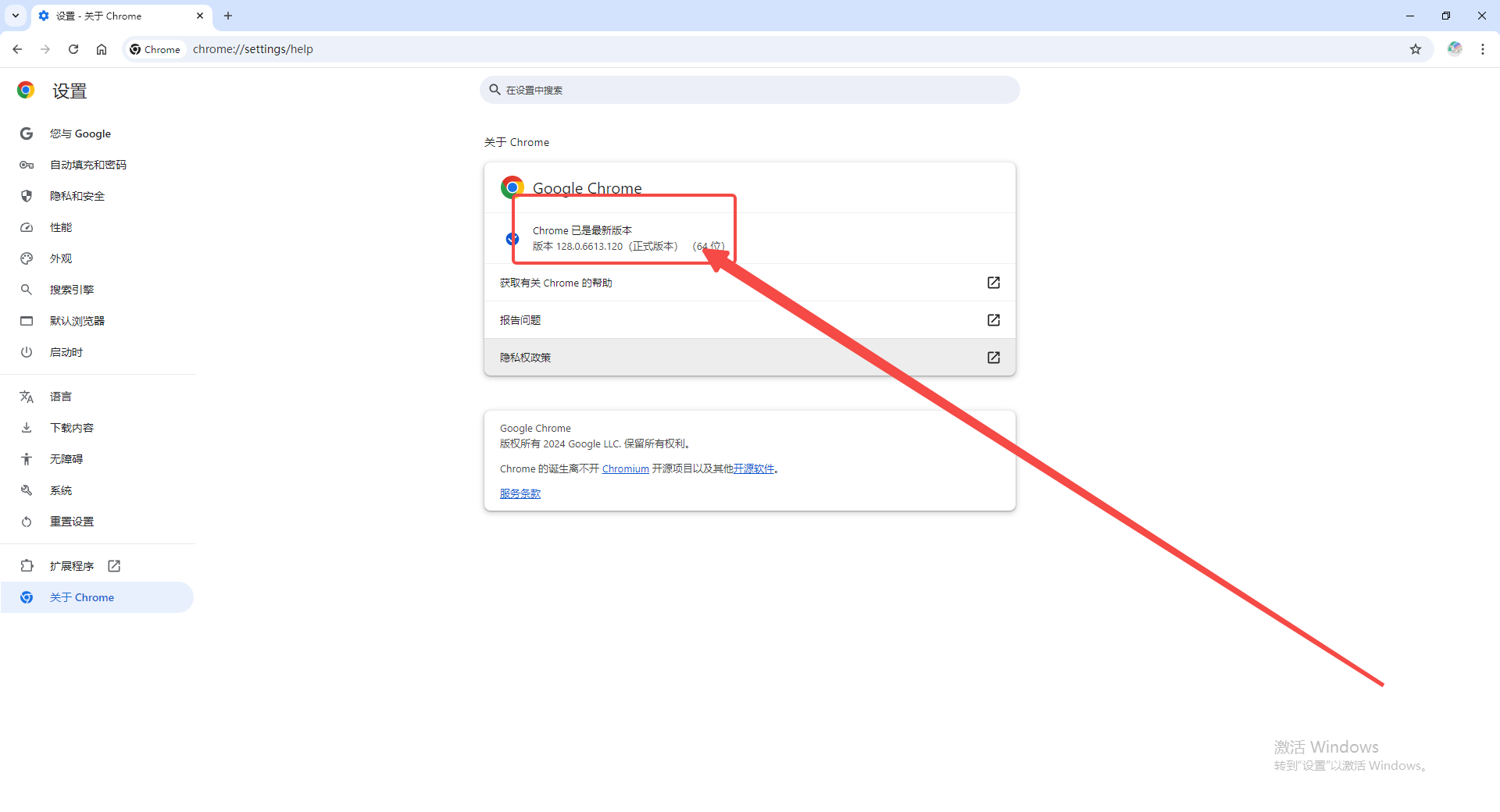Screen dimensions: 1500x812
Task: Click the Google G icon in sidebar
Action: [27, 134]
